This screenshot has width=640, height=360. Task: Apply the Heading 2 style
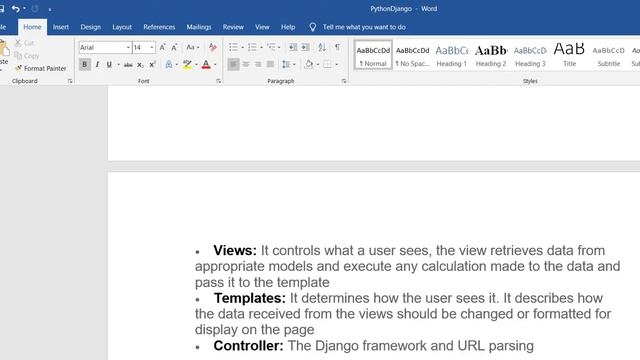[491, 55]
